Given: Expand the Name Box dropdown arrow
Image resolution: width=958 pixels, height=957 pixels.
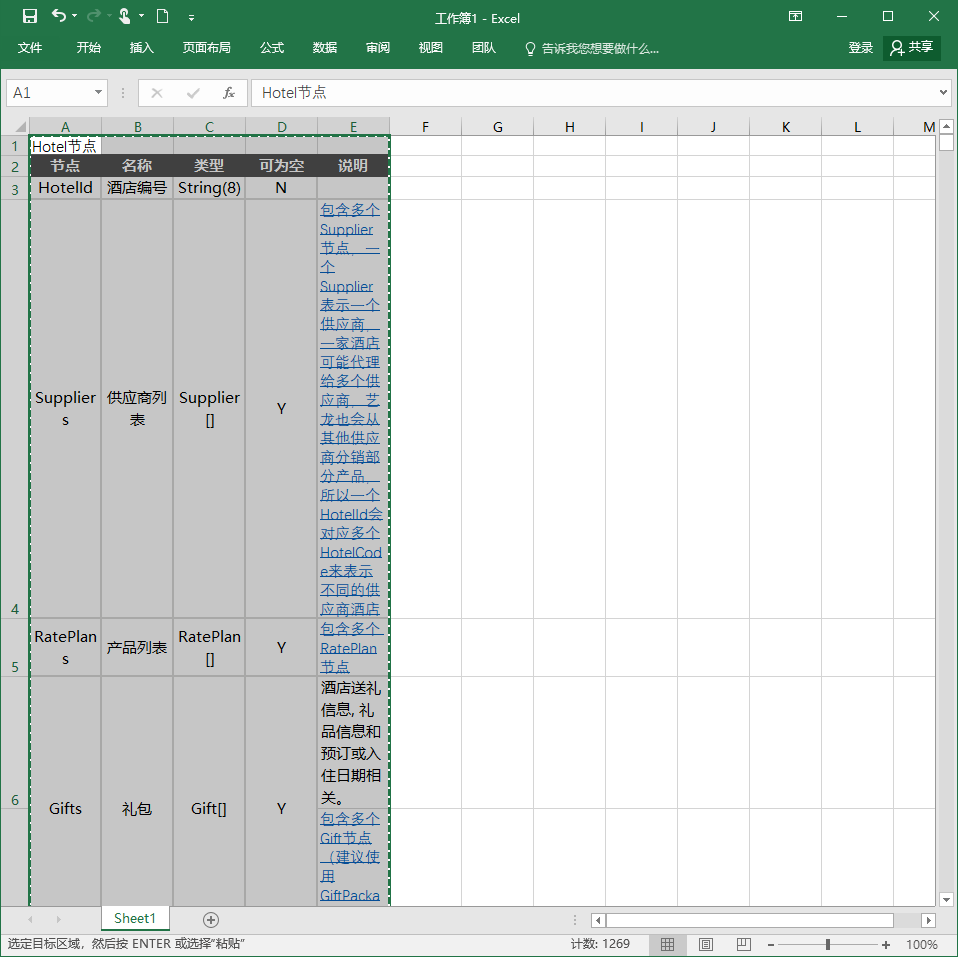Looking at the screenshot, I should click(98, 93).
